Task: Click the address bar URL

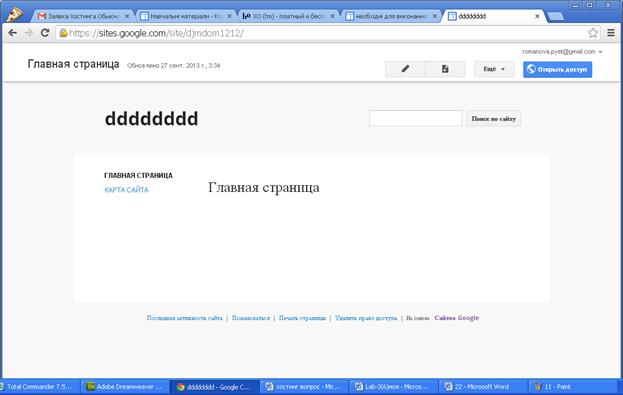Action: pos(156,33)
